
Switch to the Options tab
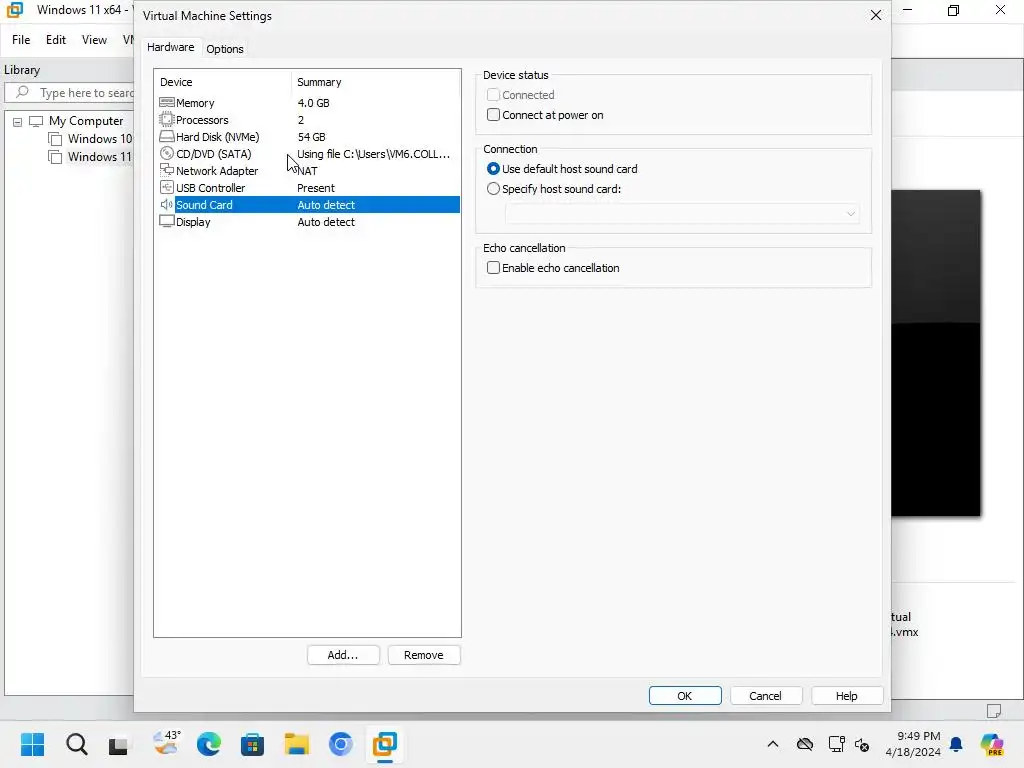coord(225,49)
